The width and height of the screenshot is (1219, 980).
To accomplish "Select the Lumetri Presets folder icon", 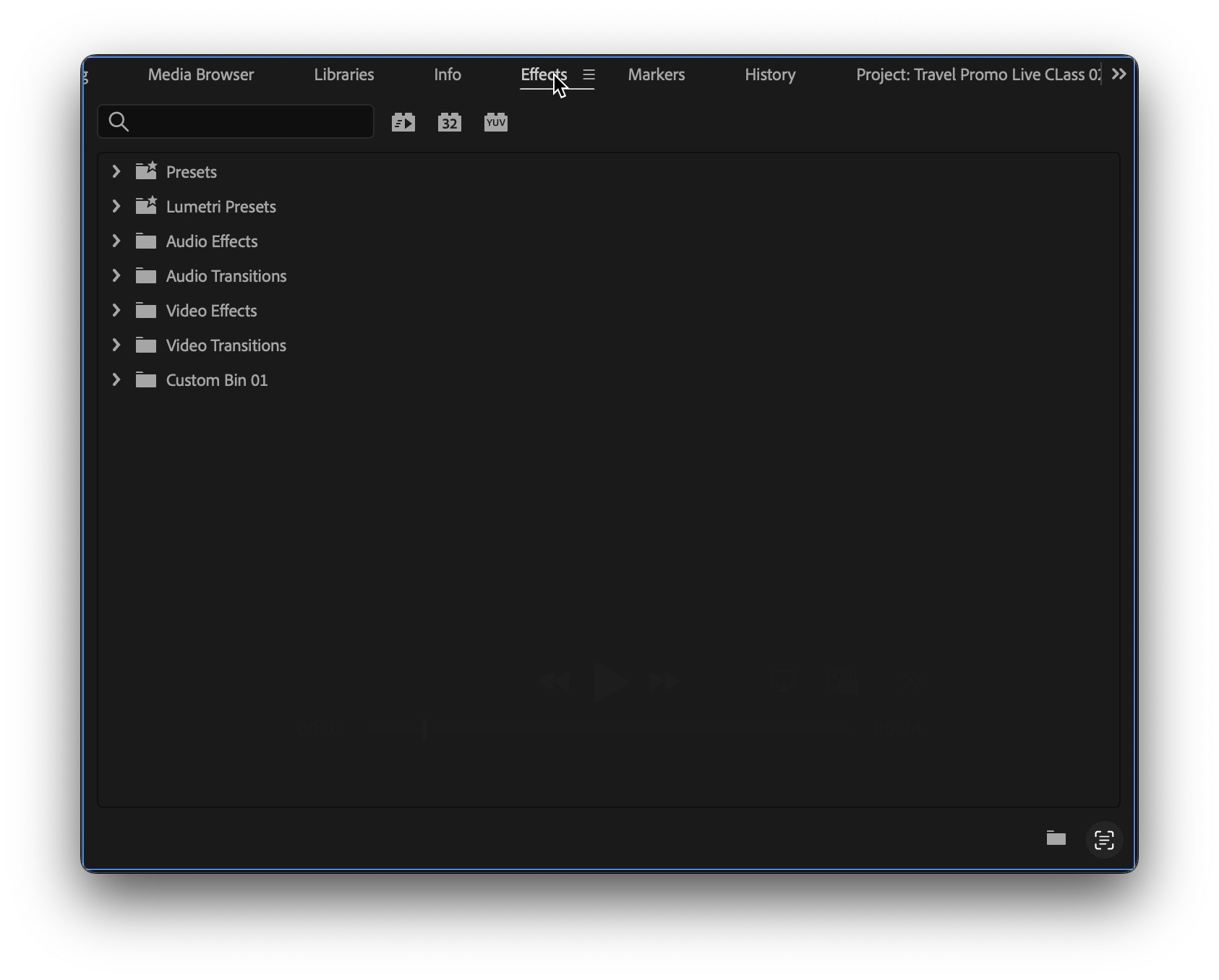I will coord(146,206).
